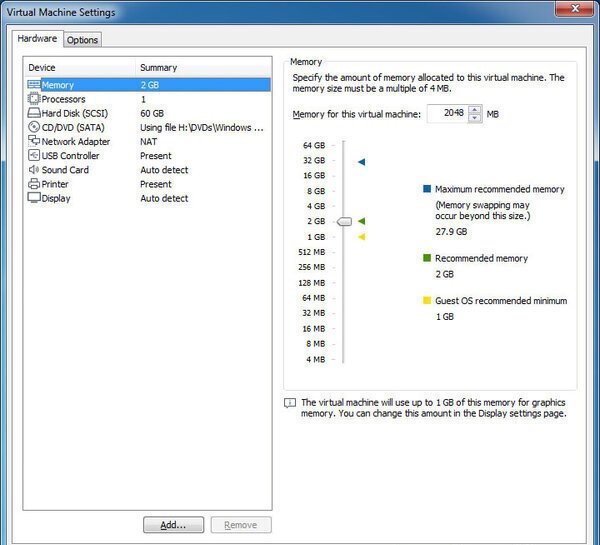This screenshot has width=600, height=545.
Task: Click the 16 MB slider scale label
Action: coord(313,329)
